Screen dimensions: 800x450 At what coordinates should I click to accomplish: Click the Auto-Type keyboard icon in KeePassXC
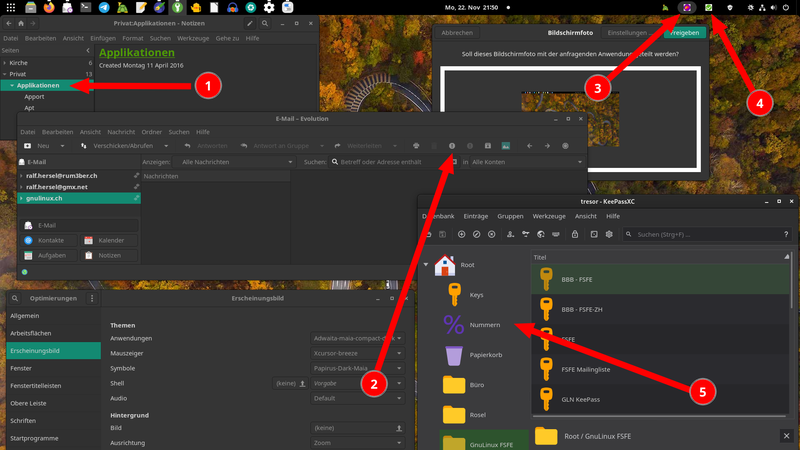click(556, 234)
